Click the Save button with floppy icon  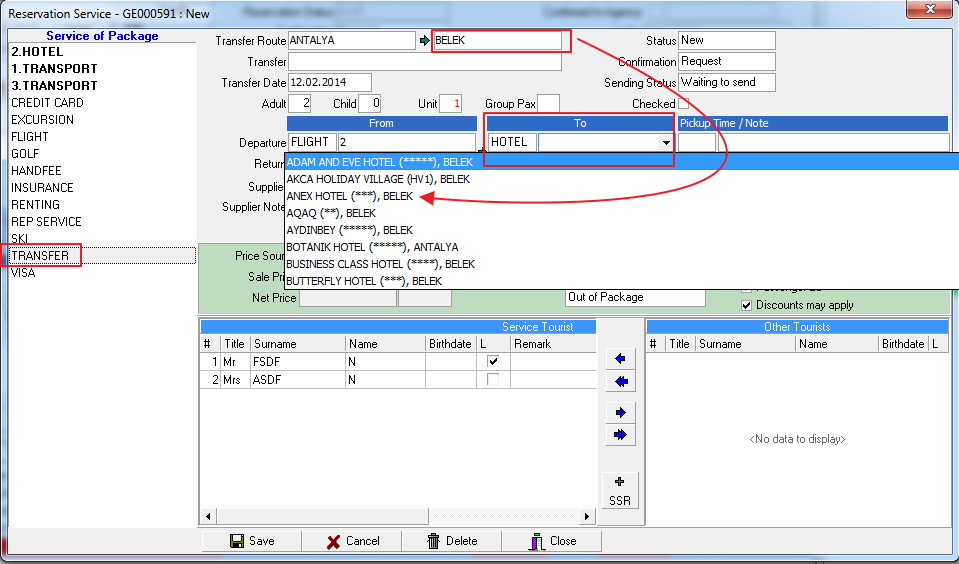(x=252, y=541)
